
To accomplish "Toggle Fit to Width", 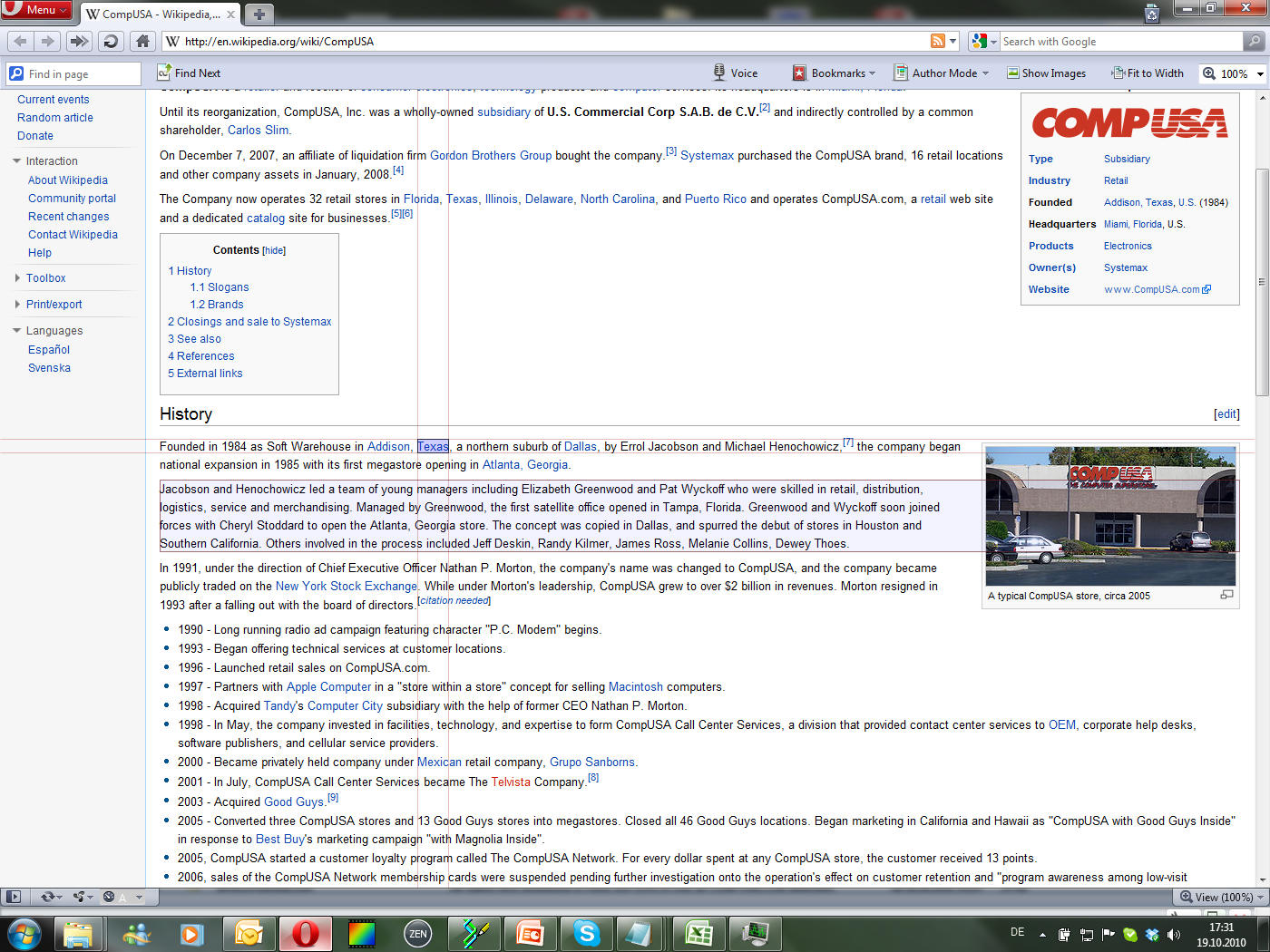I will point(1148,73).
